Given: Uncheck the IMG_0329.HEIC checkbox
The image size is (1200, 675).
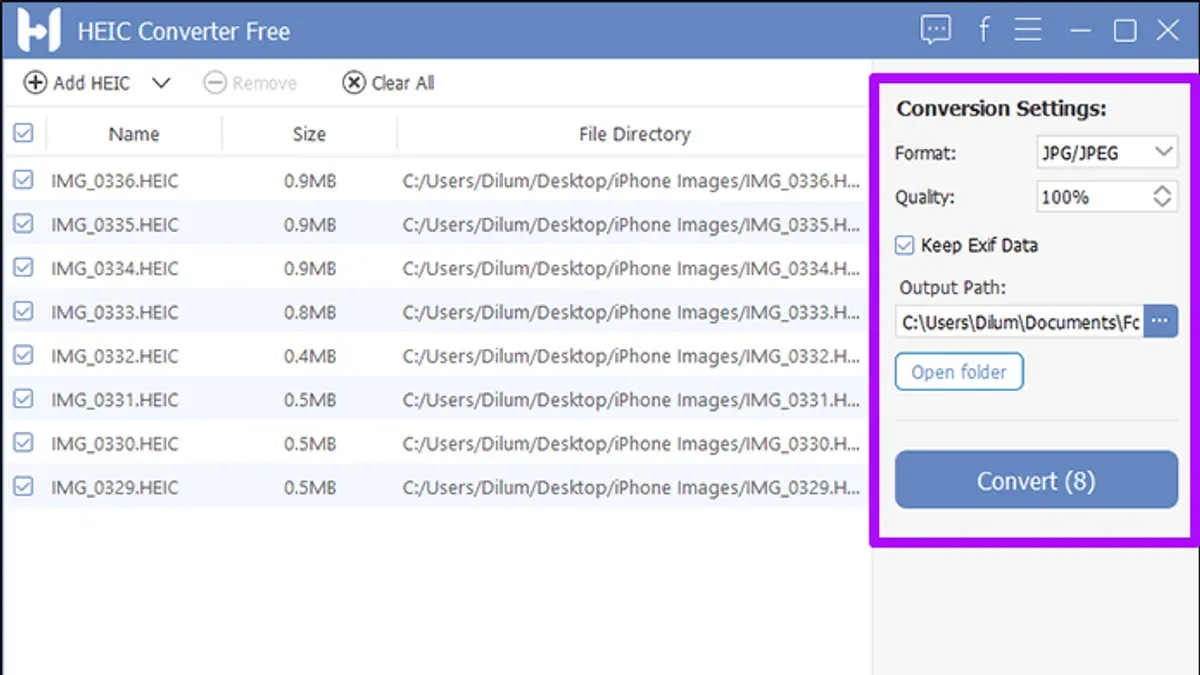Looking at the screenshot, I should pos(23,487).
